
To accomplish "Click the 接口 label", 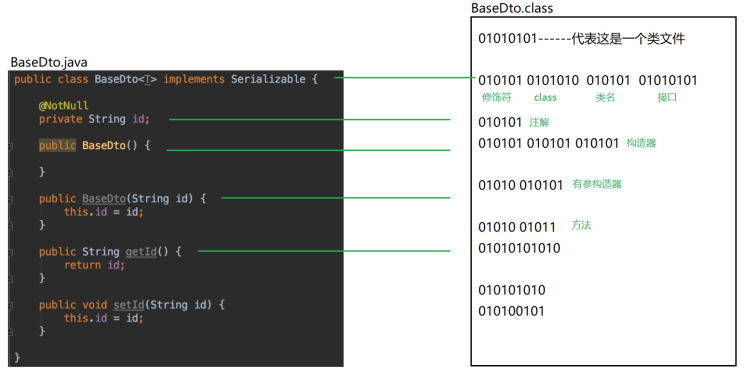I will tap(667, 98).
